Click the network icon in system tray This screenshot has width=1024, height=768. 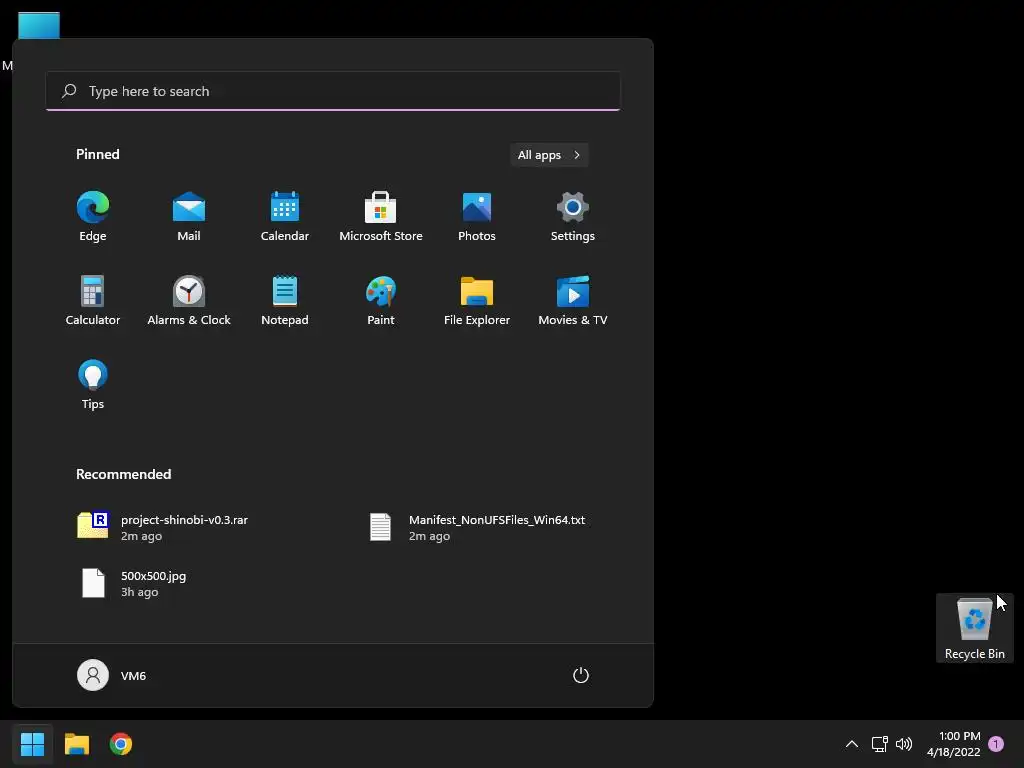[x=879, y=744]
